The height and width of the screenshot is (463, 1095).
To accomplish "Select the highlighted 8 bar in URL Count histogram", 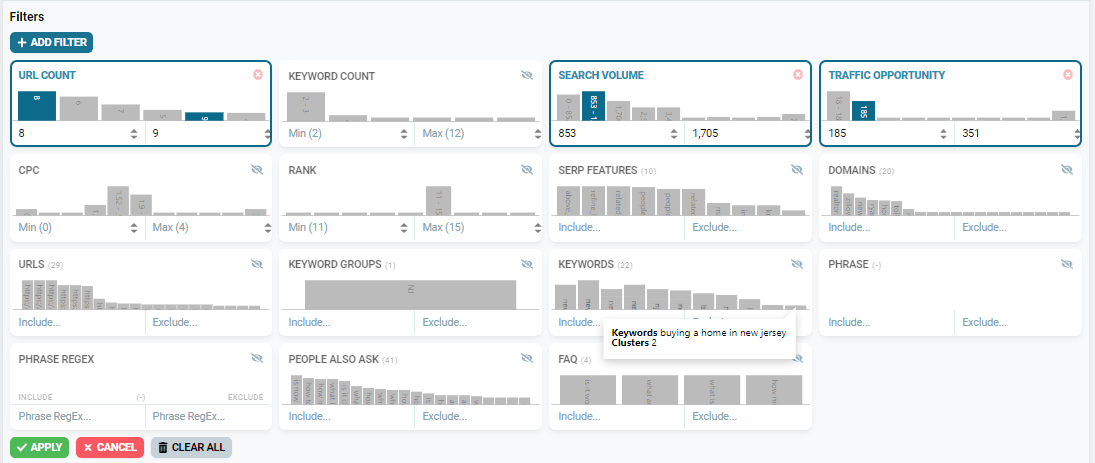I will [37, 105].
